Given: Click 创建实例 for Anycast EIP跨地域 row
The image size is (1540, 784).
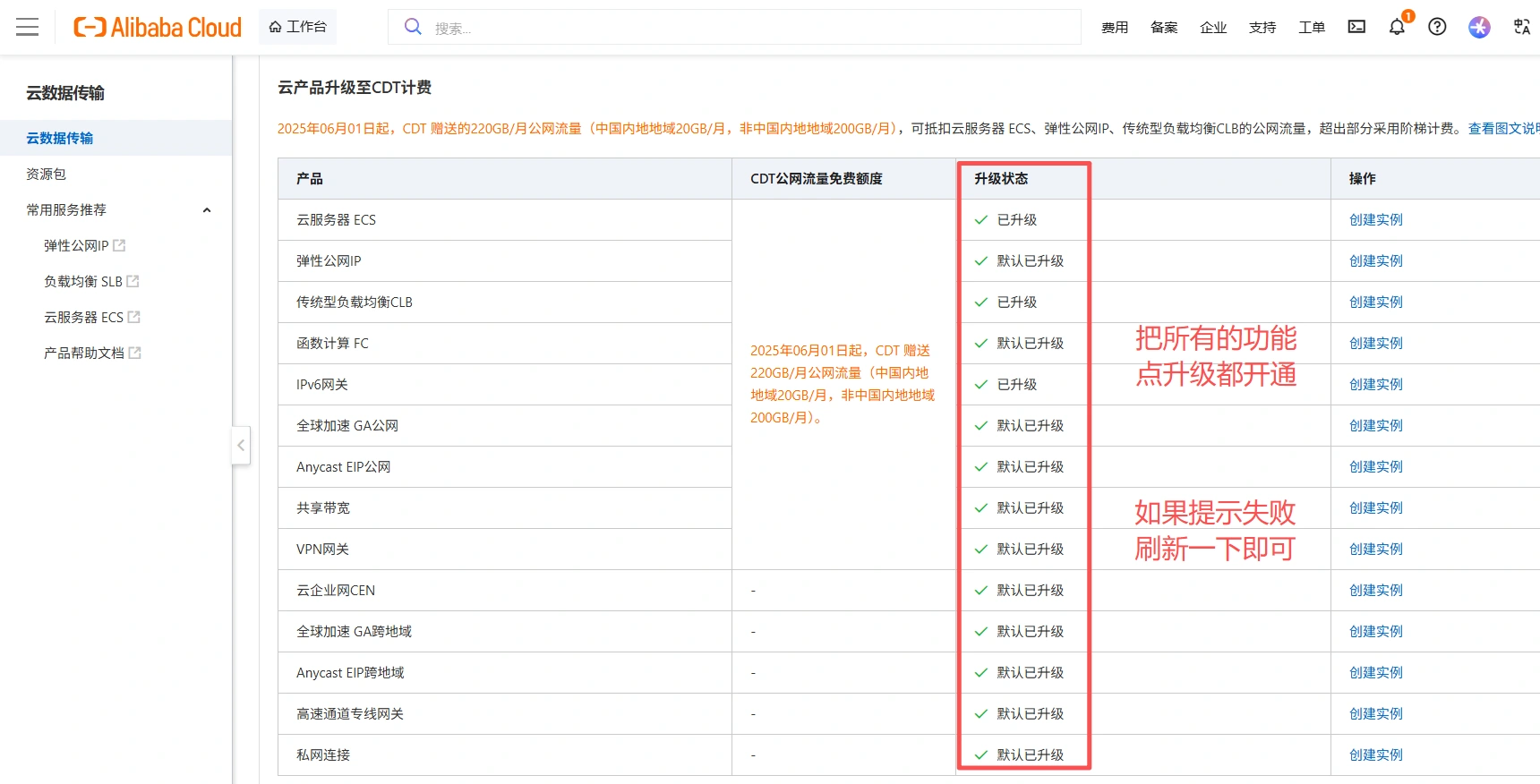Looking at the screenshot, I should click(x=1376, y=672).
